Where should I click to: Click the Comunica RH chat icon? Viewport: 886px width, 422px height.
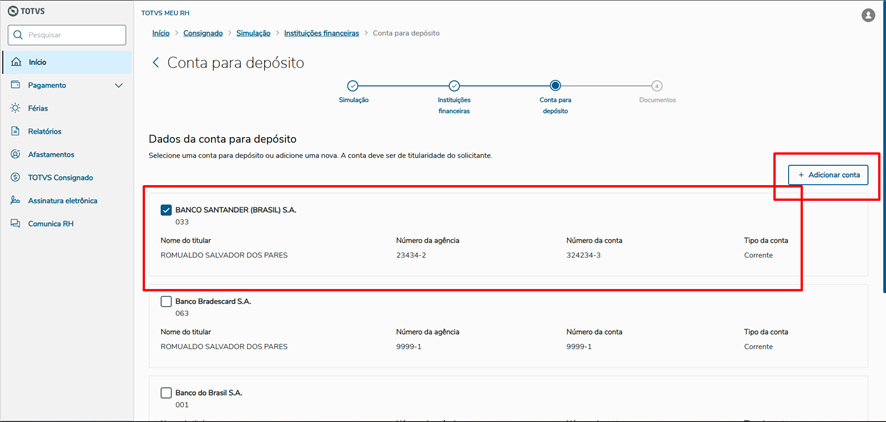tap(16, 224)
